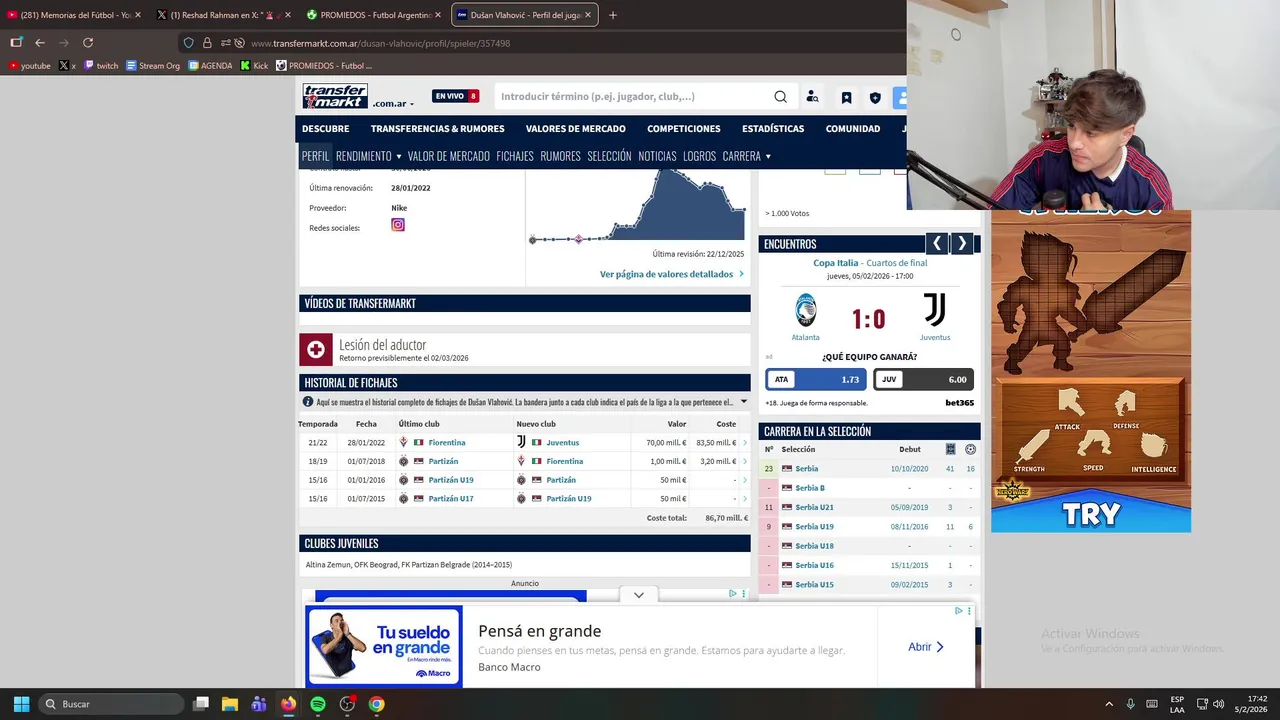Viewport: 1280px width, 720px height.
Task: Click the Transfermarkt logo
Action: coord(335,96)
